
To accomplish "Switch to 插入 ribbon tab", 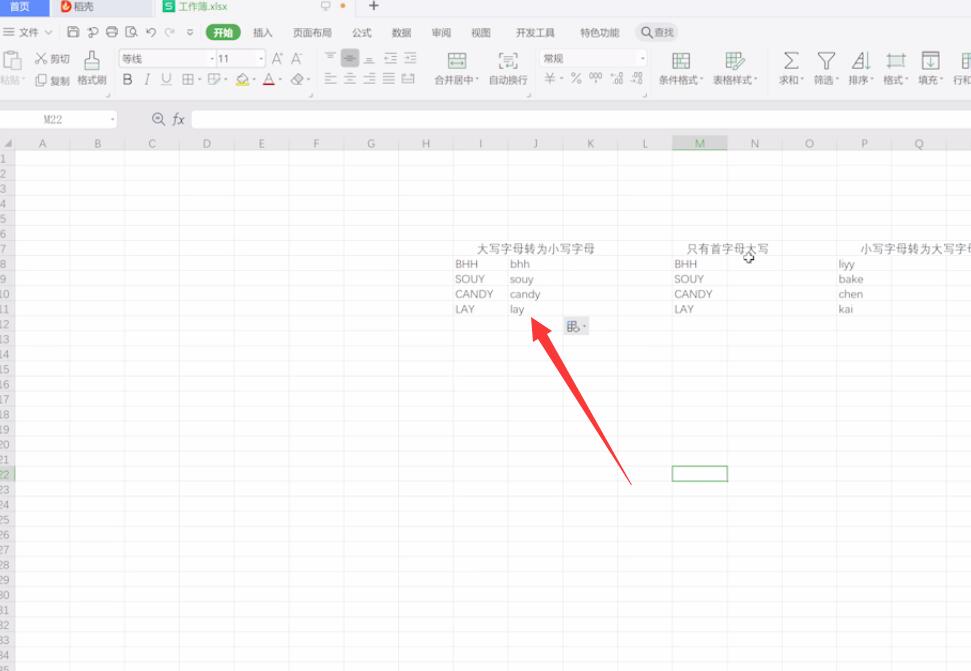I will (263, 33).
